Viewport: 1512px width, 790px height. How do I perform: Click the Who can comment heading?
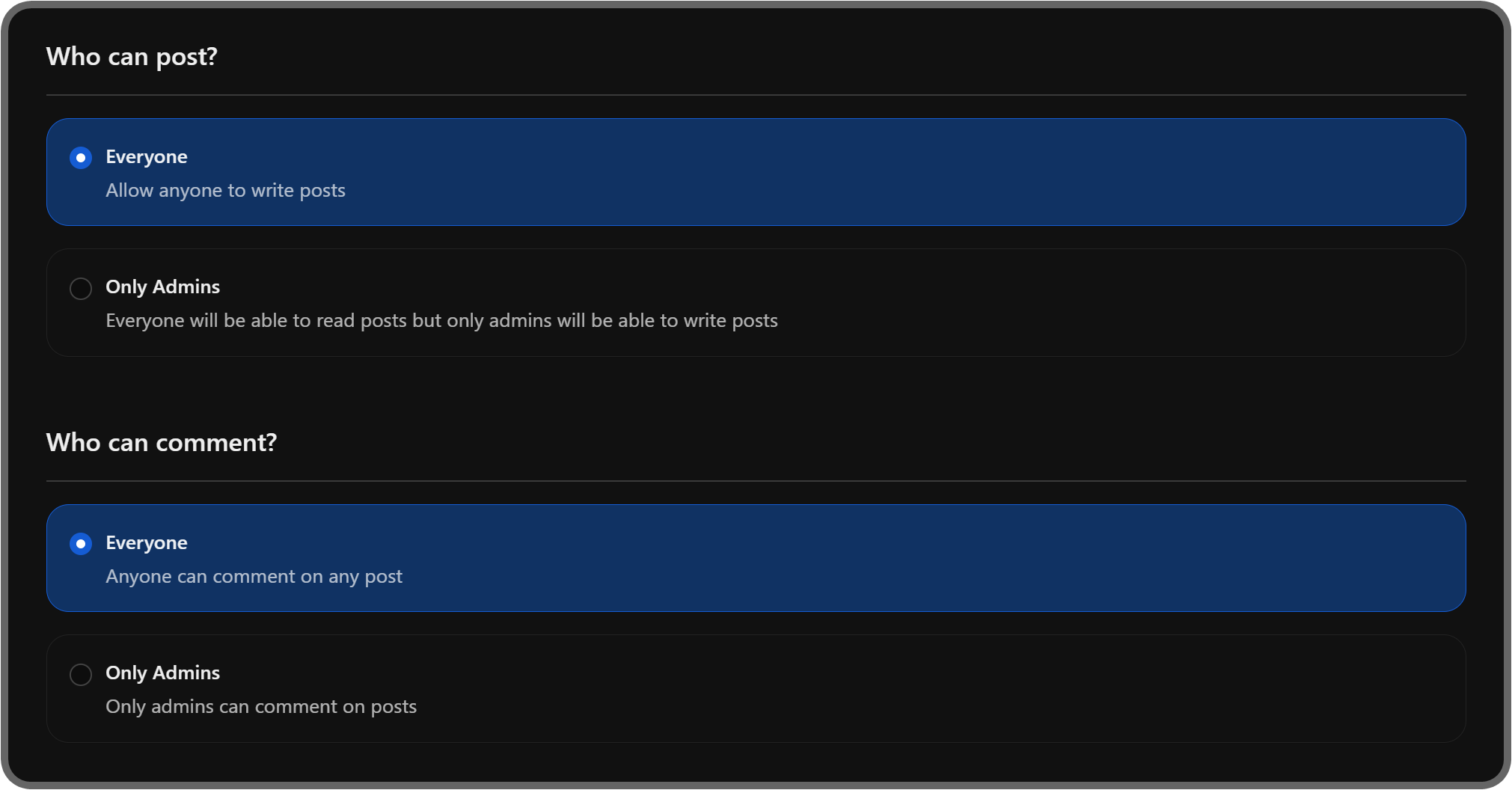coord(161,442)
